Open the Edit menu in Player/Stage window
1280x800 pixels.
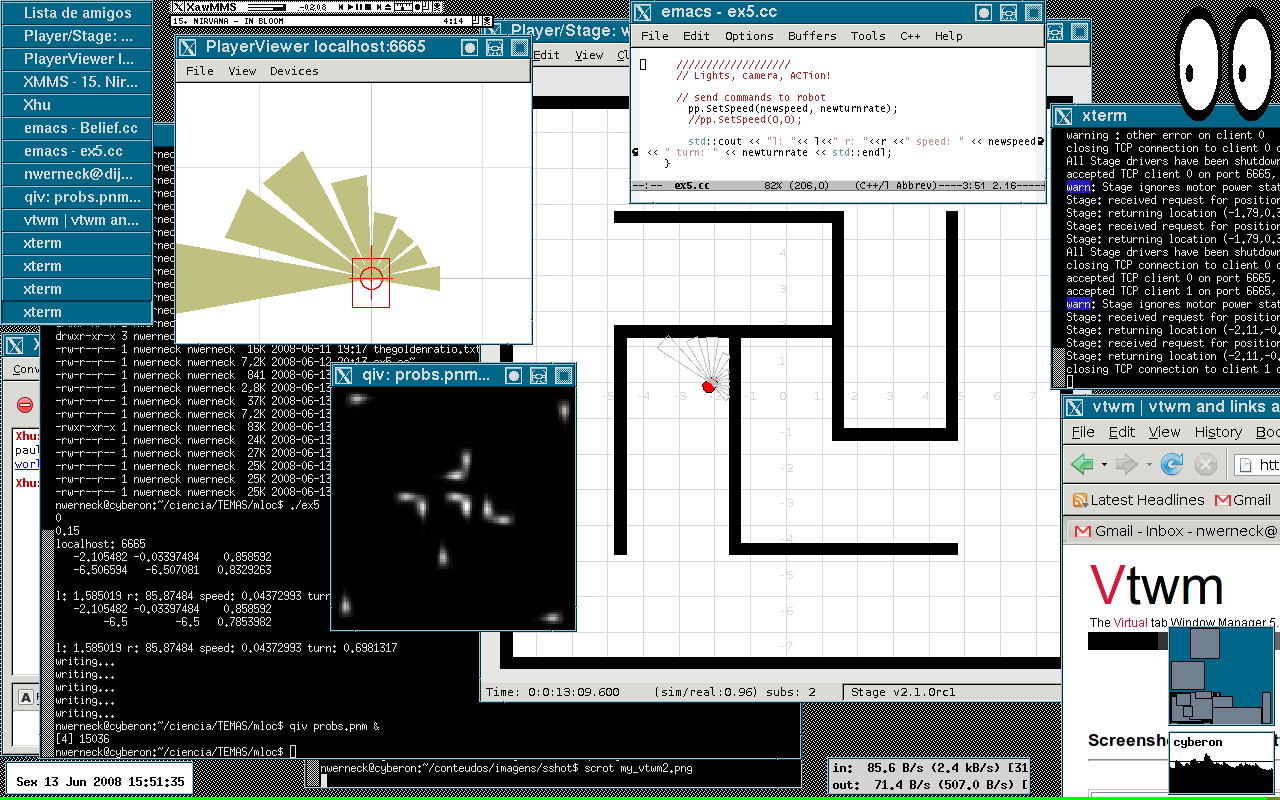coord(546,55)
